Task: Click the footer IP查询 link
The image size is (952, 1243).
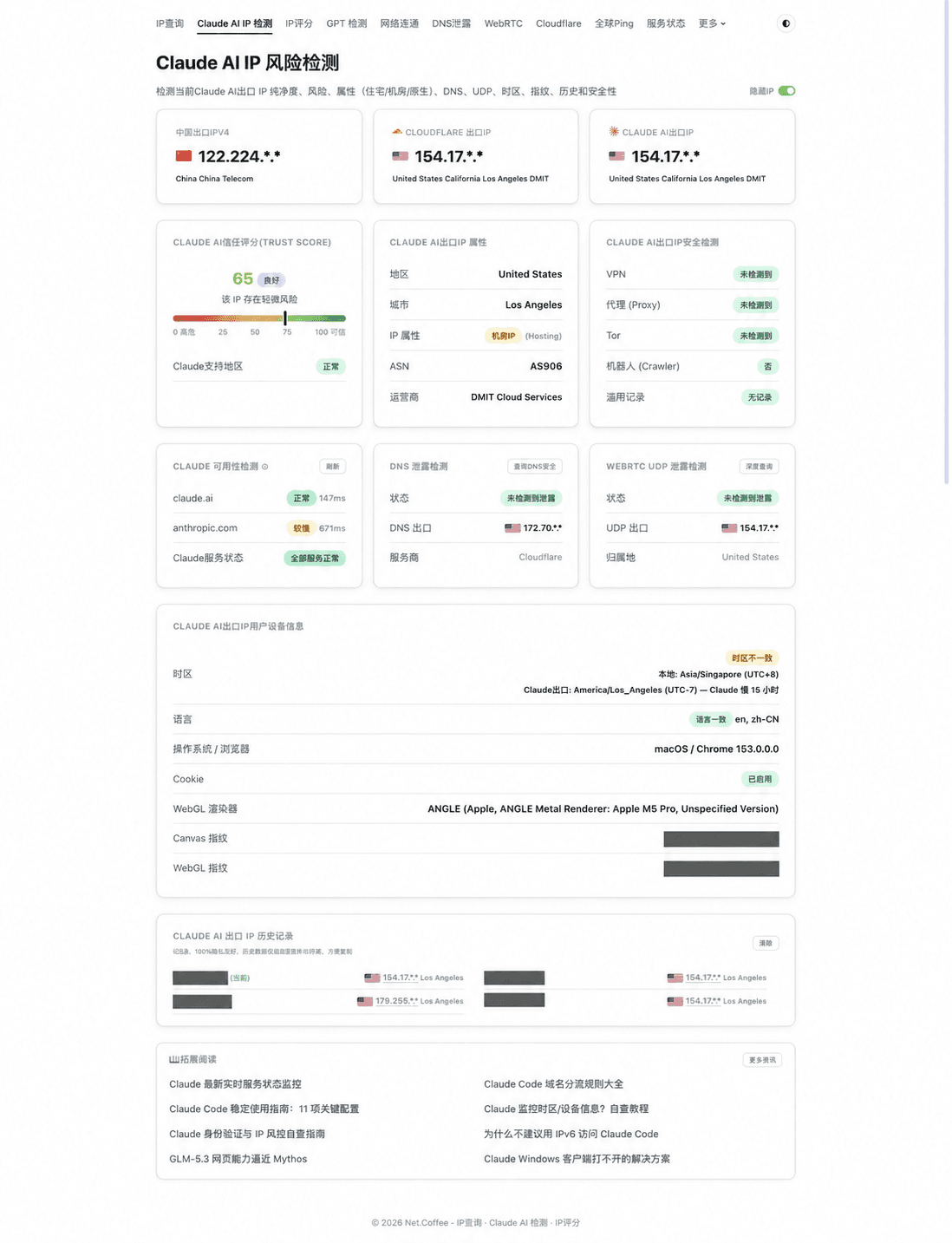Action: [x=469, y=1223]
